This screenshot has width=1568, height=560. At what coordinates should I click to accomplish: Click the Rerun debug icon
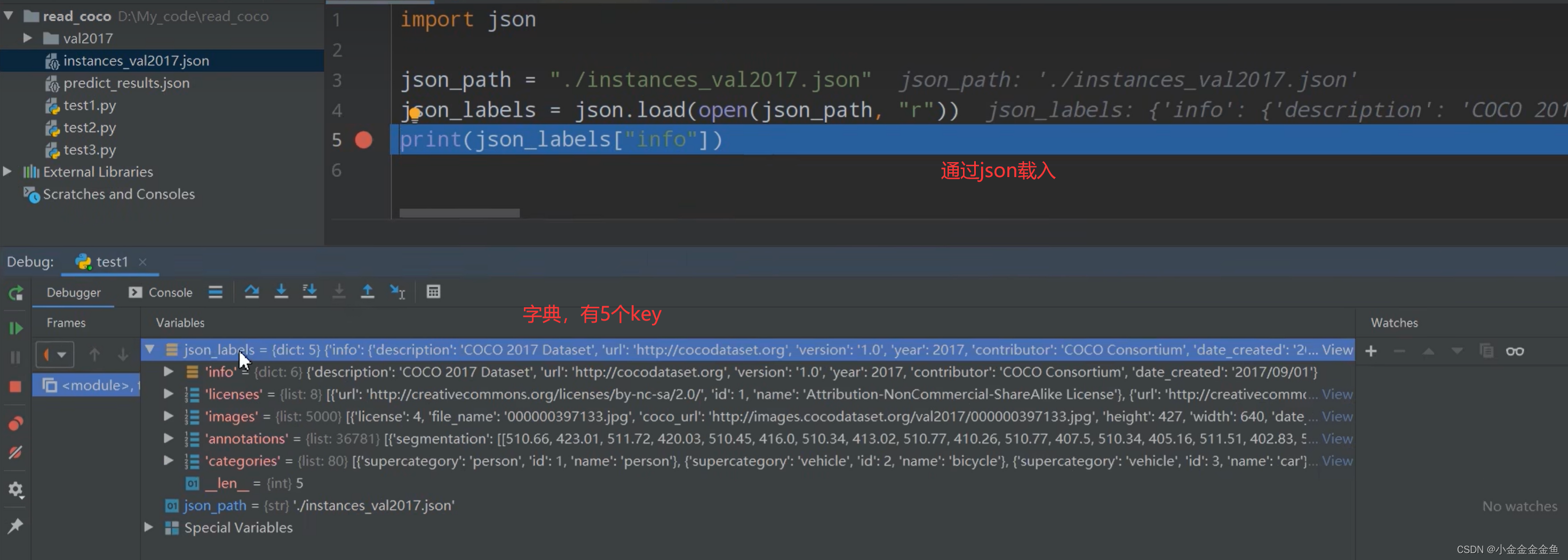16,294
